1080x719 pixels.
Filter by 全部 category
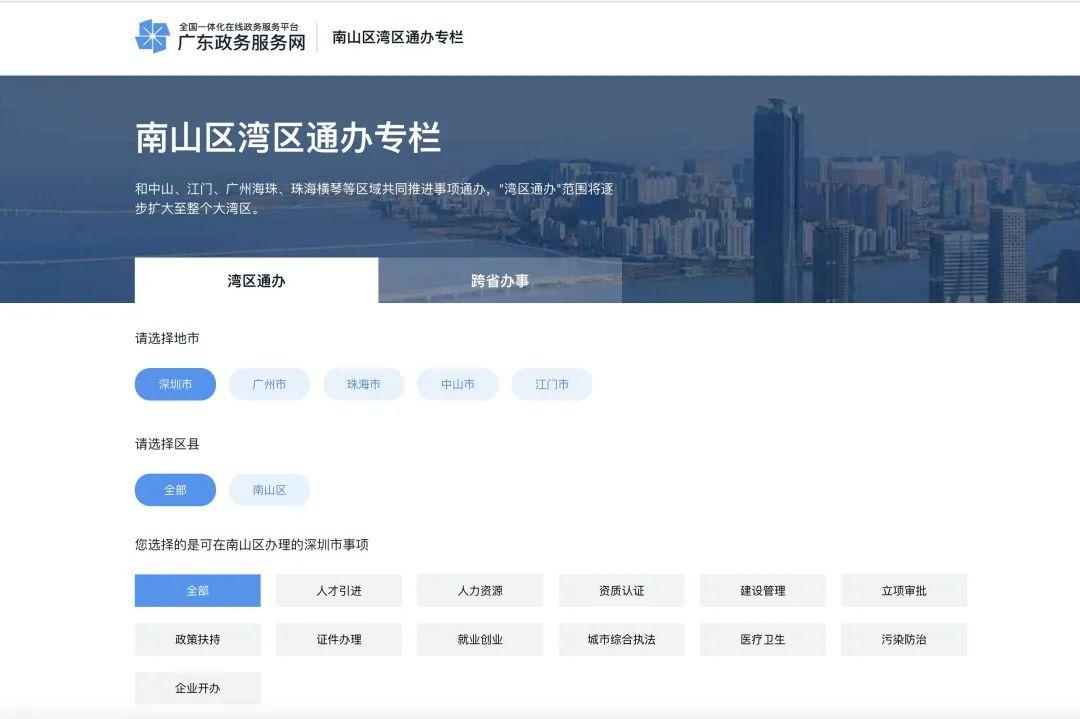[x=197, y=591]
